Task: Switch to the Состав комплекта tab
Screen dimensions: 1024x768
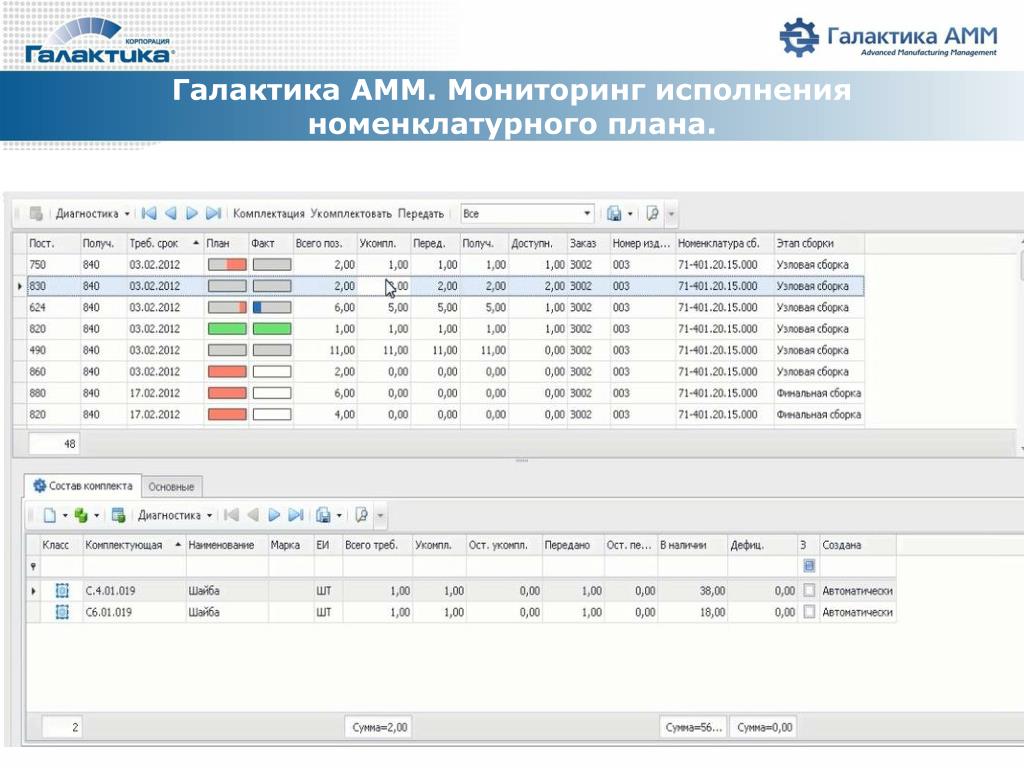Action: click(83, 486)
